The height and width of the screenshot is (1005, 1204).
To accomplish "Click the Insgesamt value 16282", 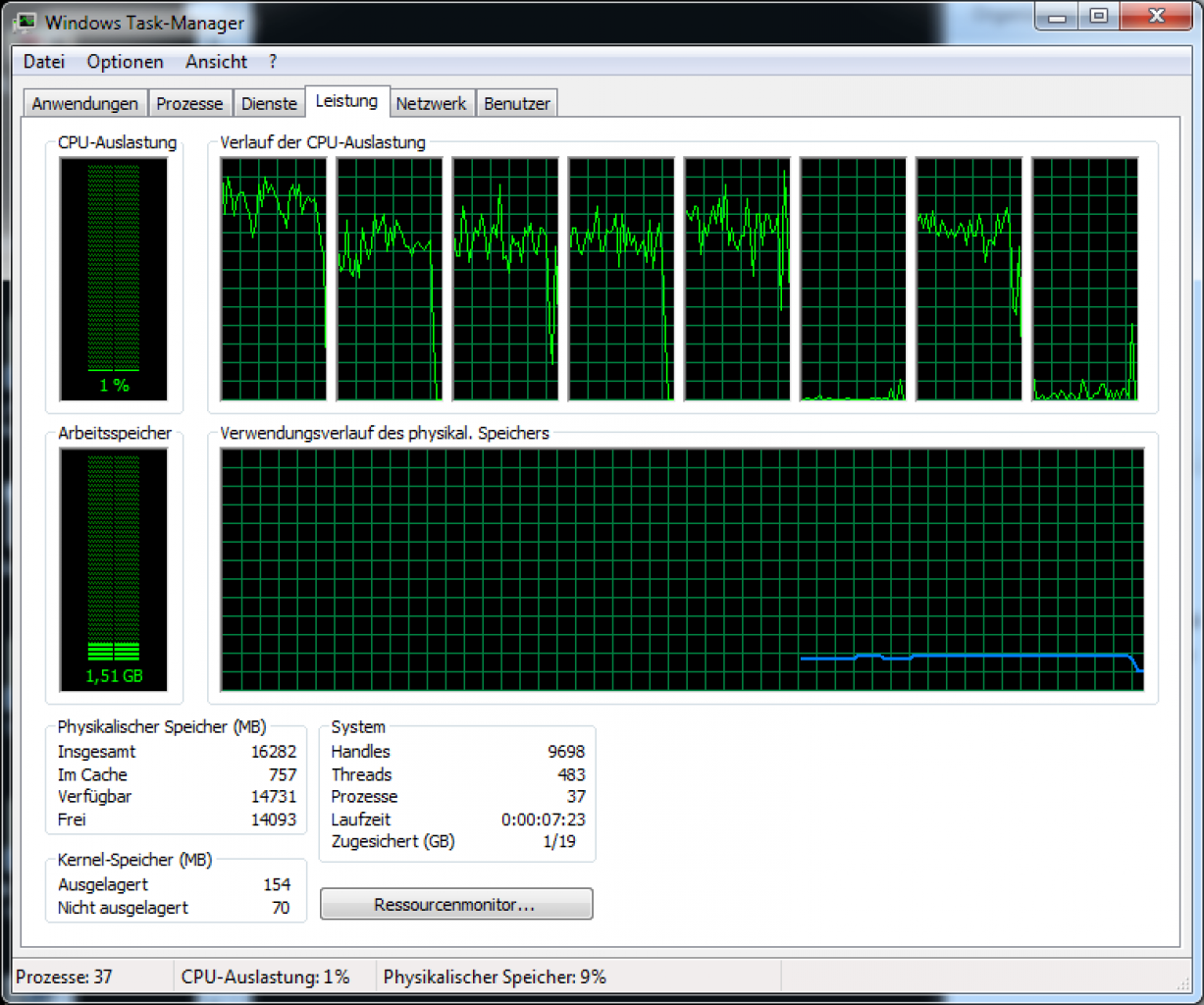I will pyautogui.click(x=274, y=752).
